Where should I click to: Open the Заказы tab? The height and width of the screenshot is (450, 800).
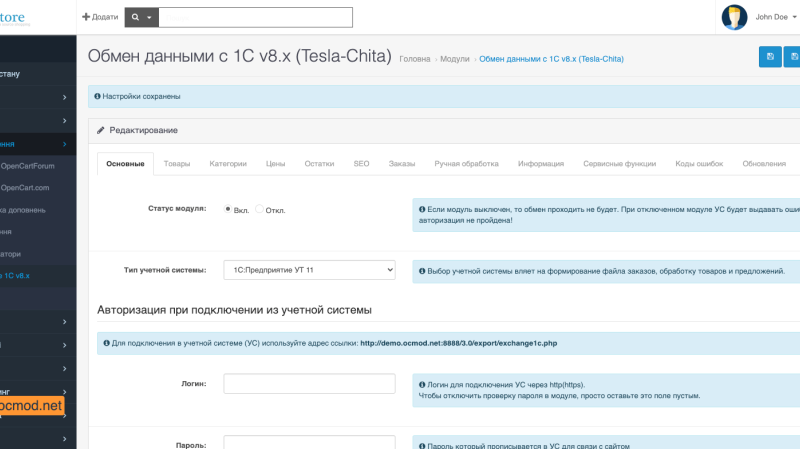402,164
